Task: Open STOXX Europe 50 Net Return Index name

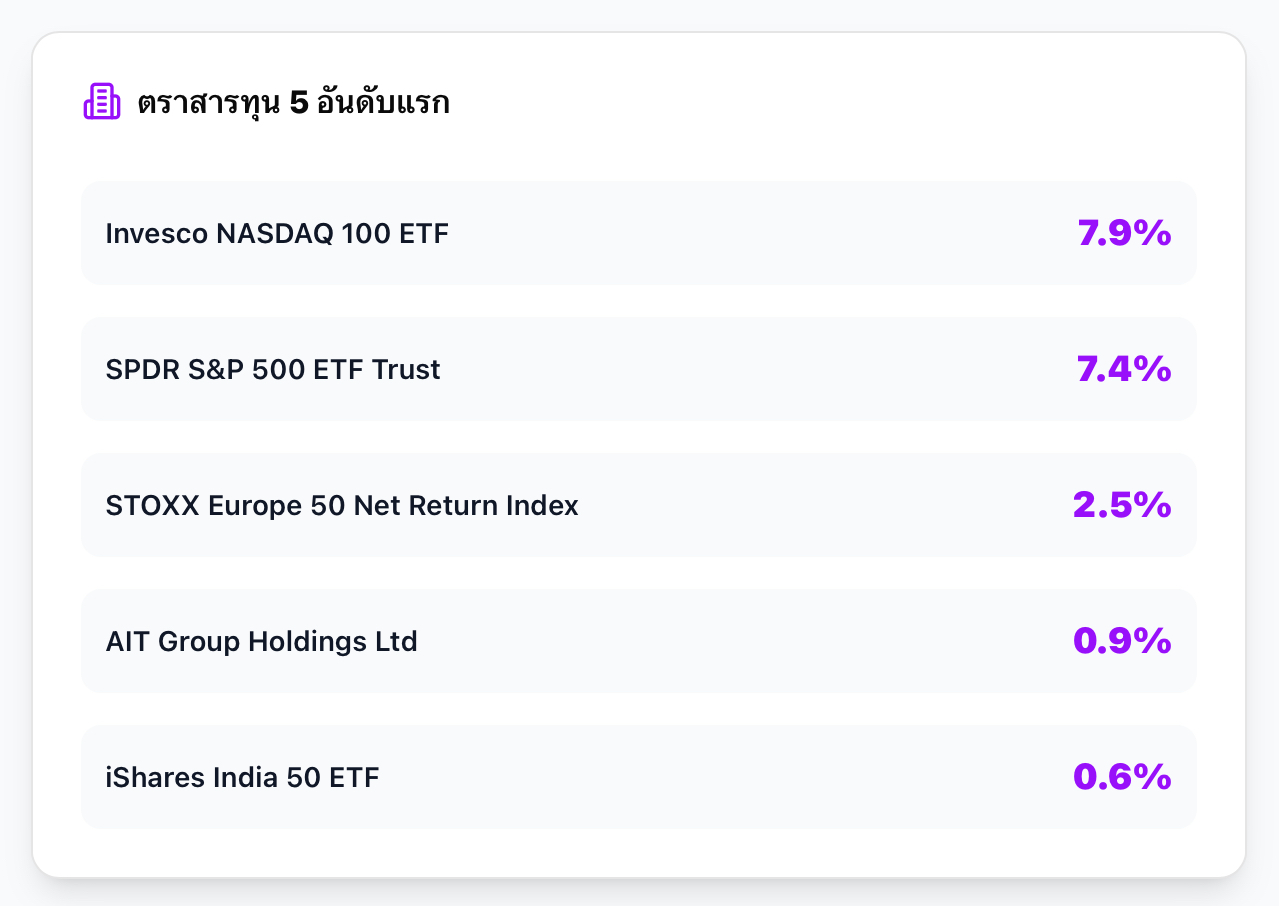Action: coord(342,506)
